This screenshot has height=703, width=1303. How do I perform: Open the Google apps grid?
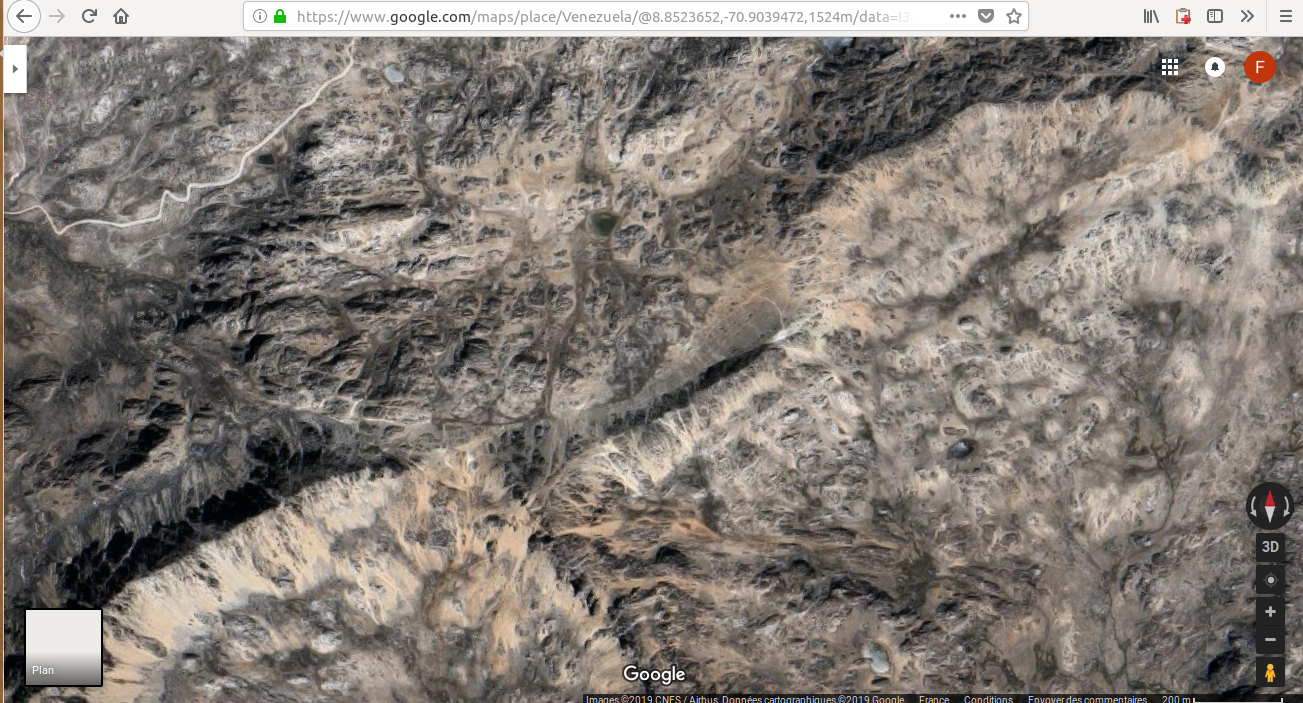click(x=1170, y=67)
